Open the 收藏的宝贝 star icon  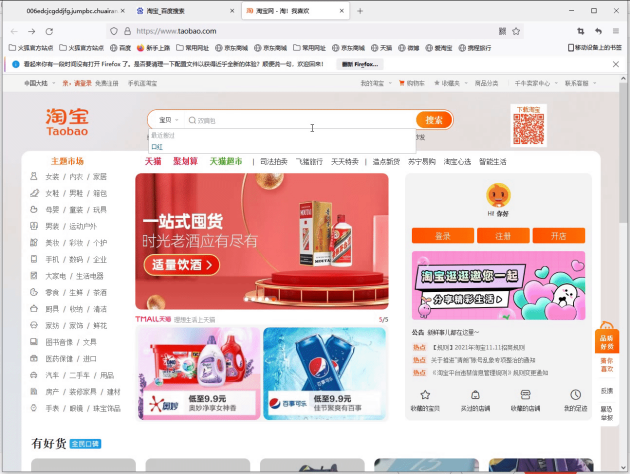pyautogui.click(x=425, y=395)
